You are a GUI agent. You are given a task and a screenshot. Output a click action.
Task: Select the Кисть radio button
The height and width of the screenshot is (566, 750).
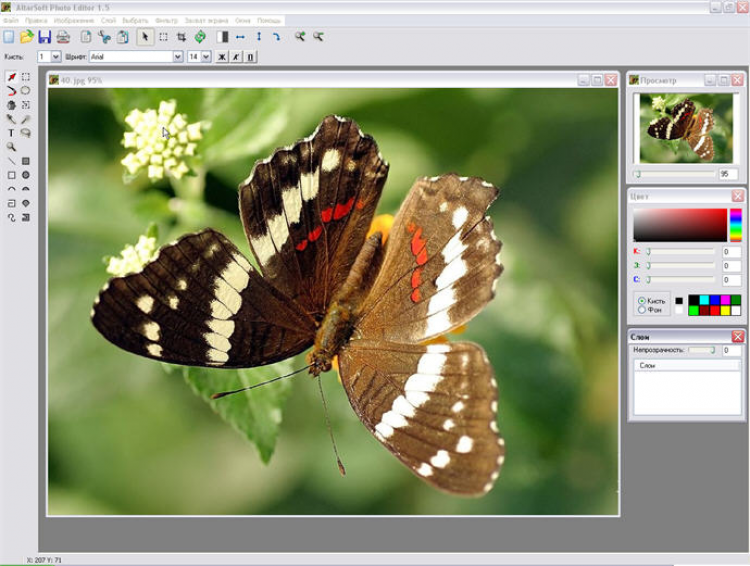[x=641, y=300]
